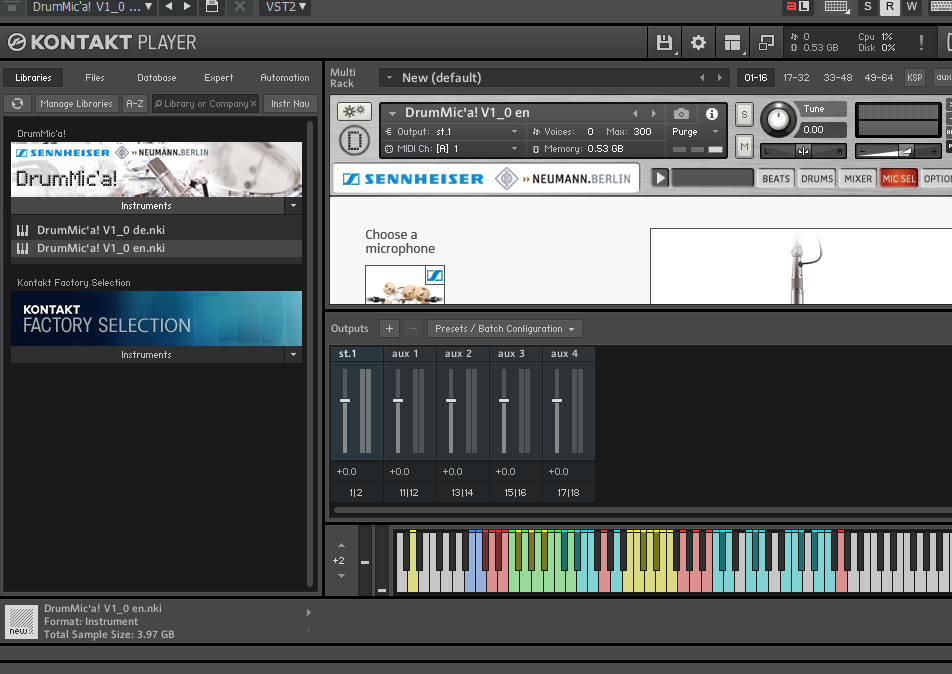Load DrumMic'a! V1_0 de.nki instrument
The width and height of the screenshot is (952, 674).
pyautogui.click(x=100, y=230)
